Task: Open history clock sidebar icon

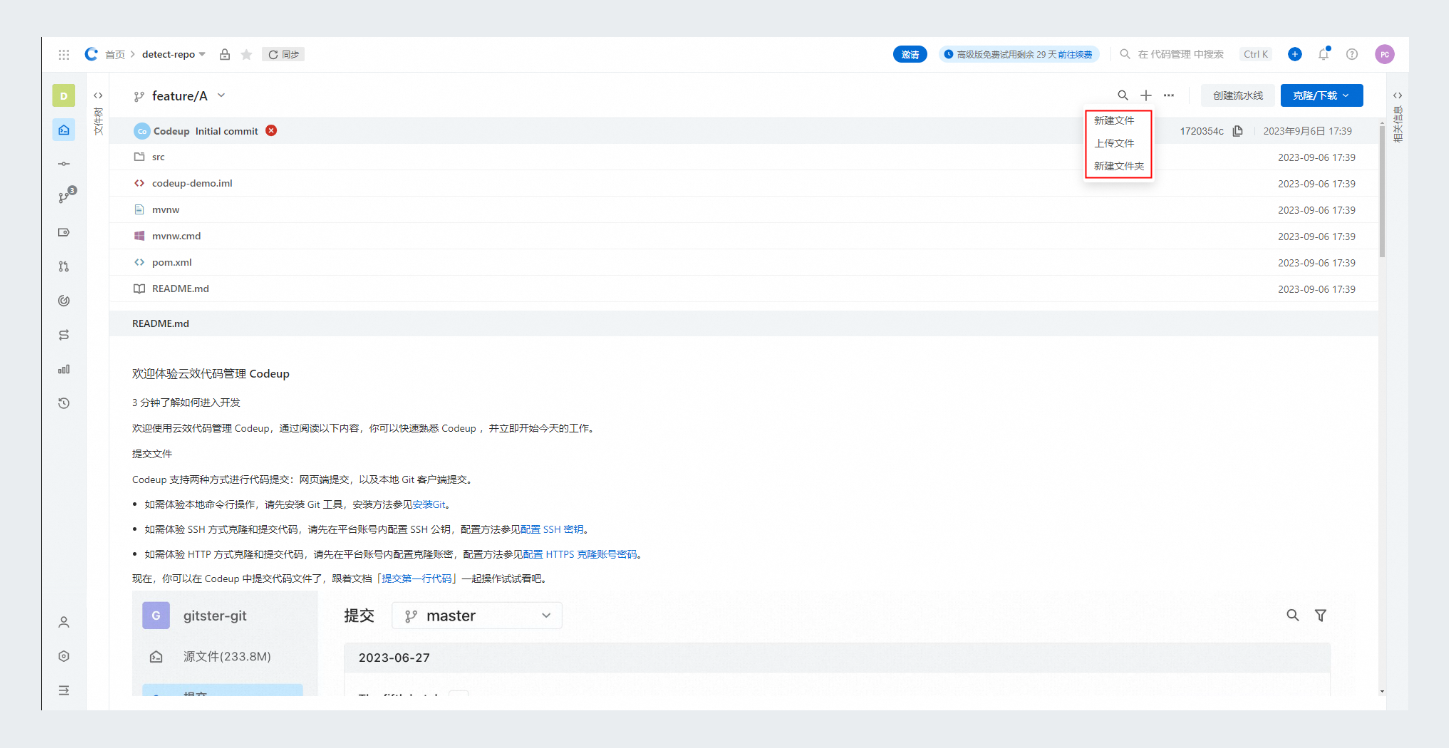Action: click(64, 403)
